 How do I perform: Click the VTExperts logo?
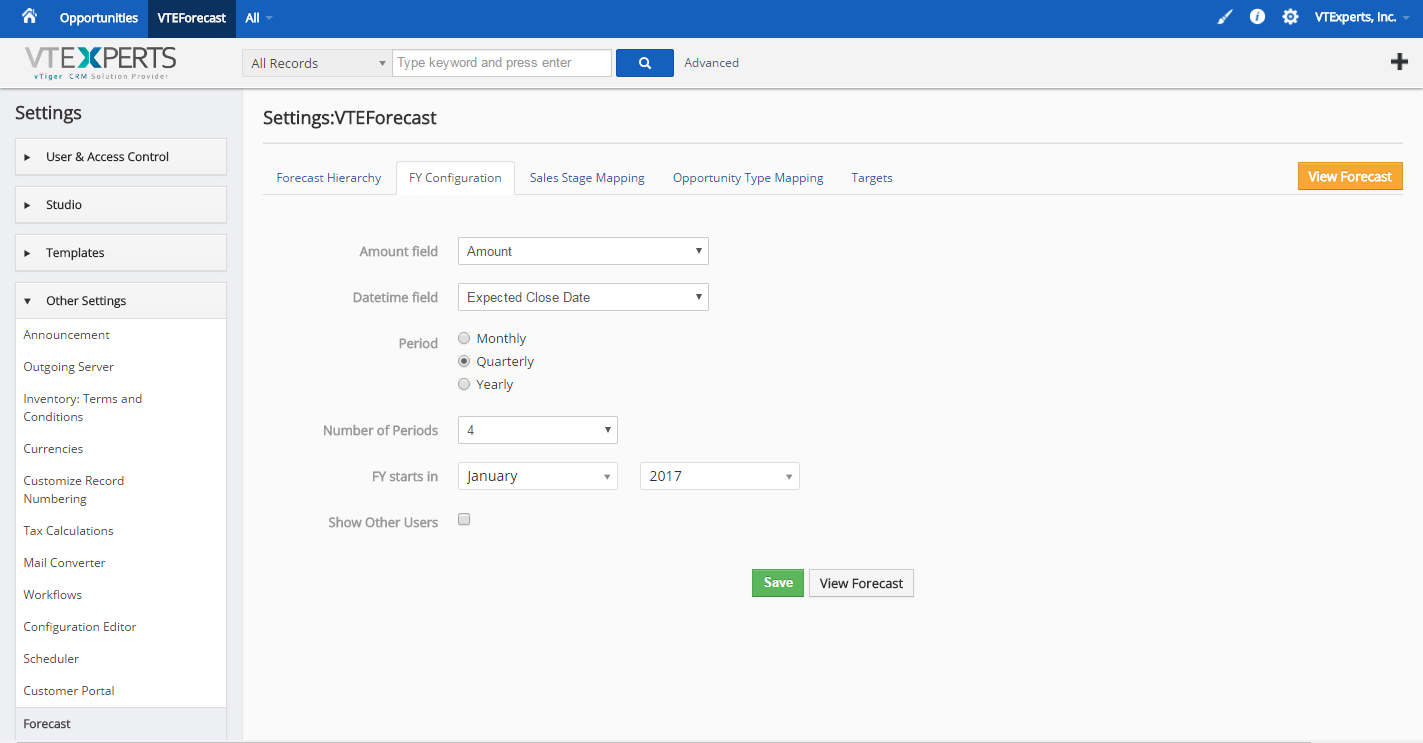click(x=99, y=62)
